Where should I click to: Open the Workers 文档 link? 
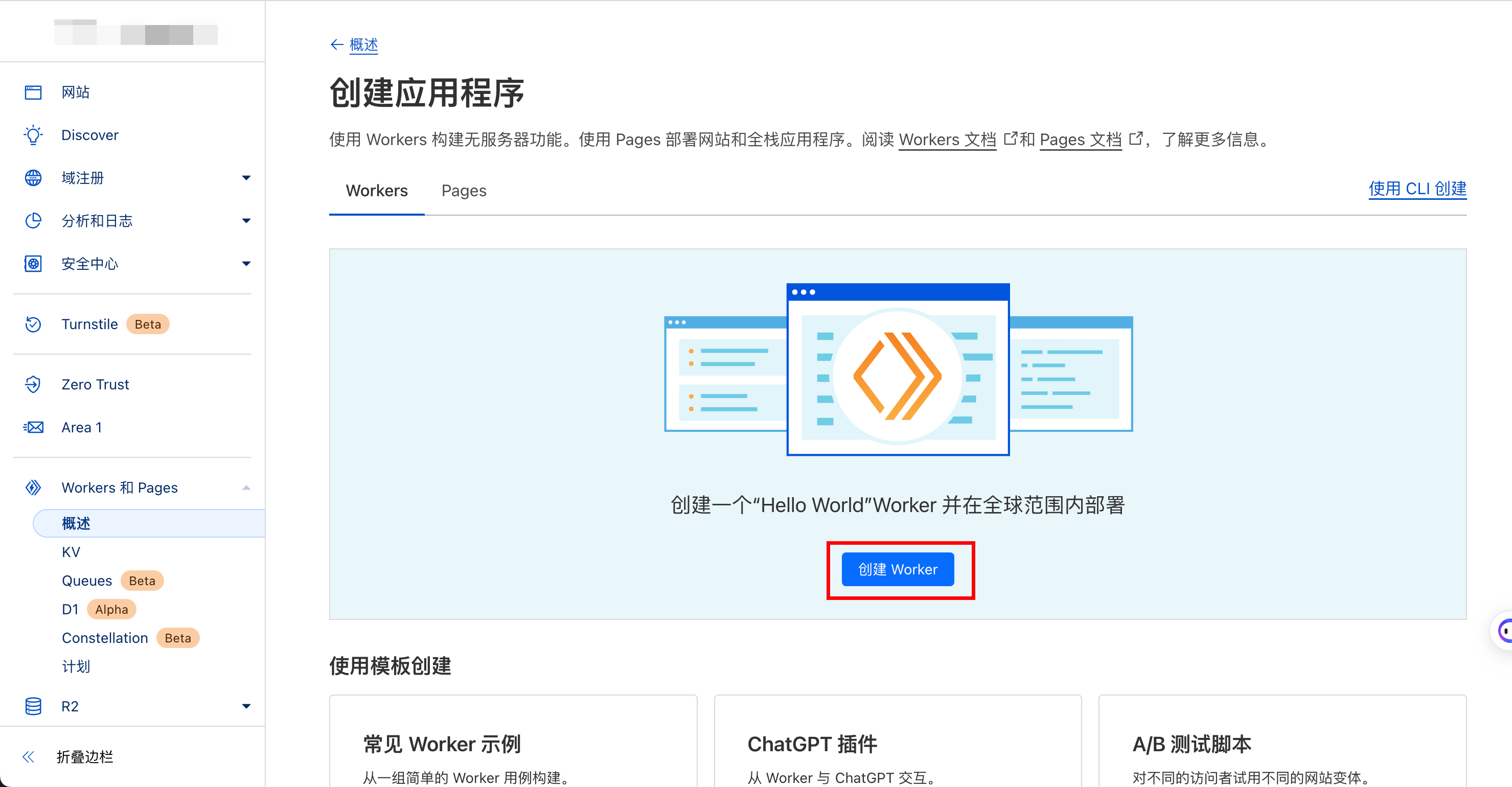point(947,139)
